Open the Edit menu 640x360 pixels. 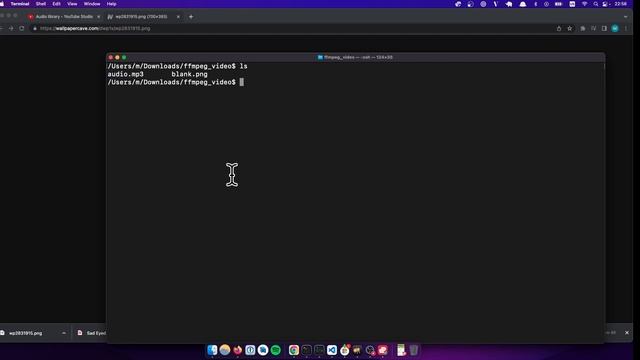click(56, 4)
